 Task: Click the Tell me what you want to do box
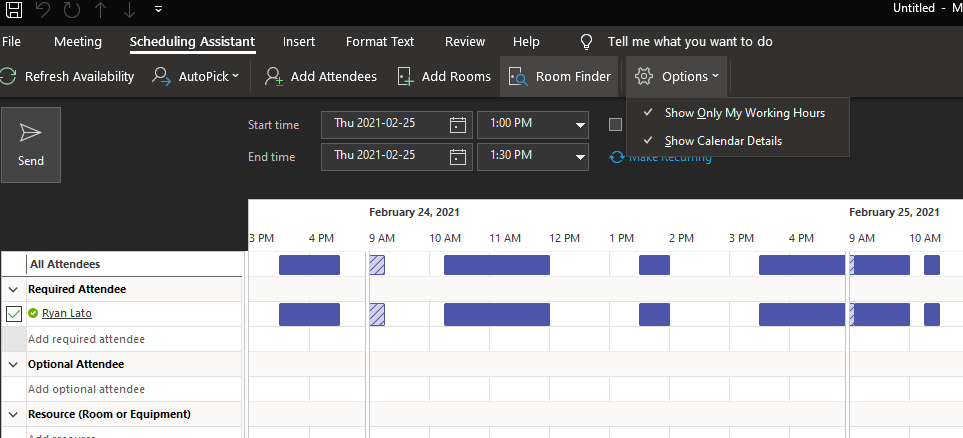pos(690,42)
